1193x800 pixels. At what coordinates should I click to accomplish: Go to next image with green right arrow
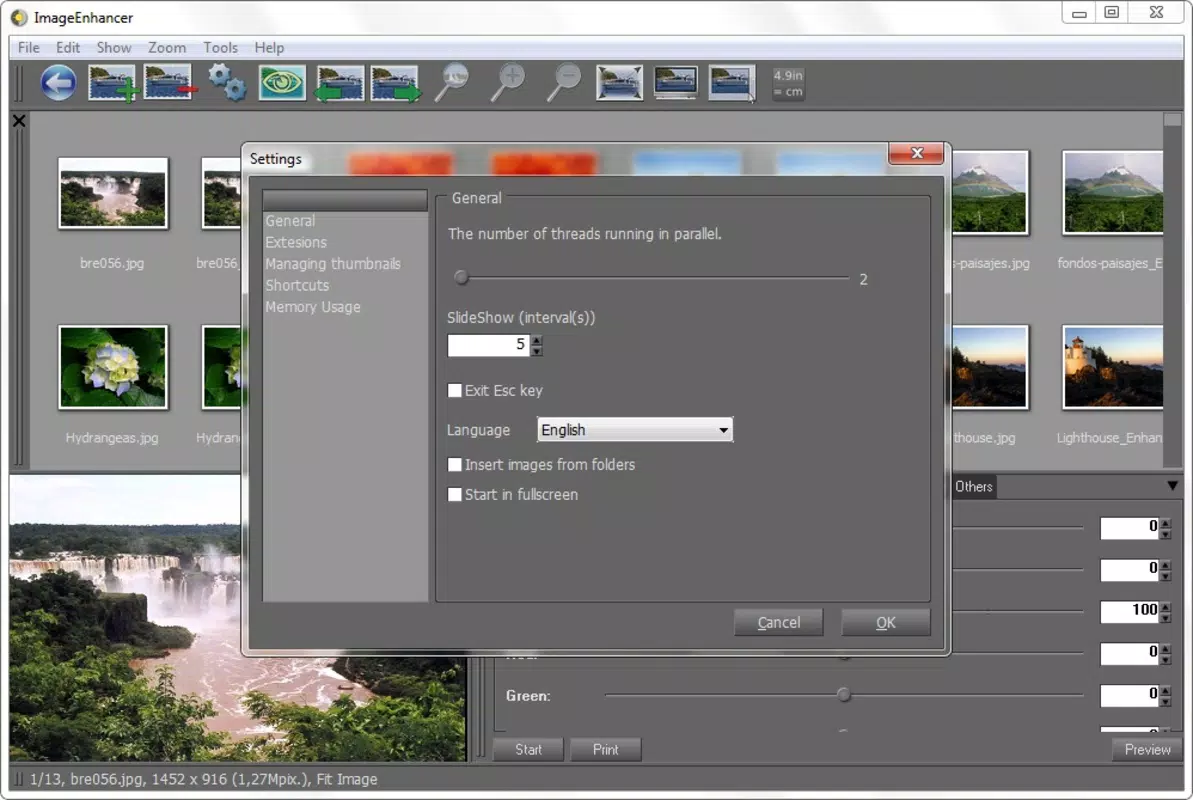(395, 83)
